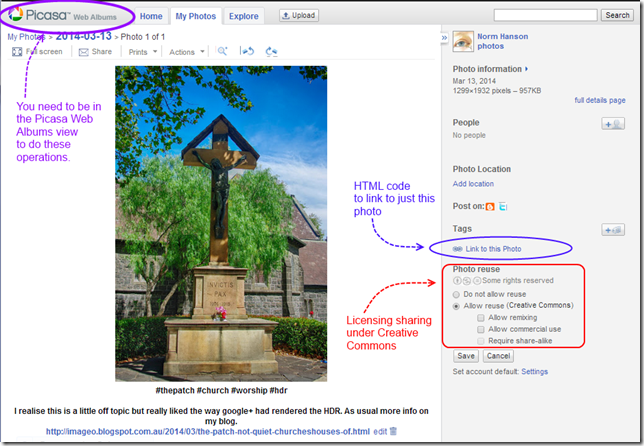This screenshot has width=644, height=446.
Task: Expand the Actions dropdown menu
Action: click(x=187, y=52)
